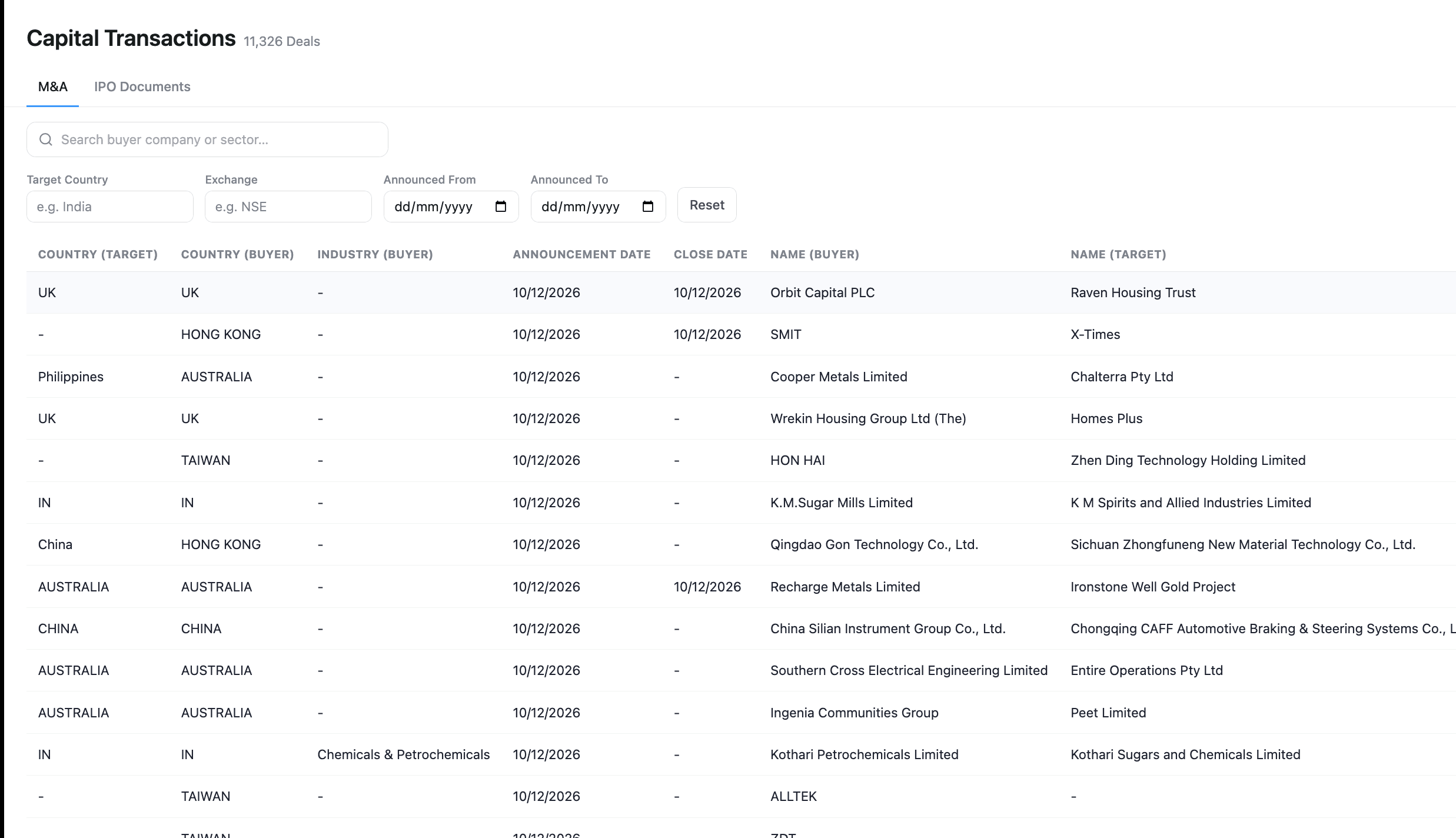Click the Philippines target country cell
This screenshot has height=838, width=1456.
[x=71, y=377]
